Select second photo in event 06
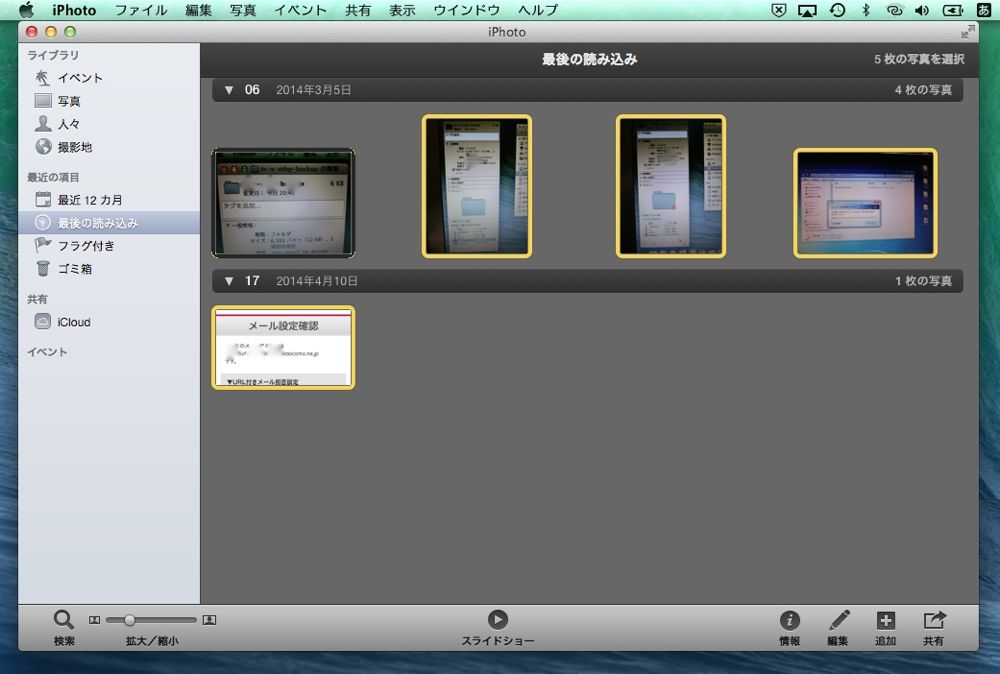Image resolution: width=1000 pixels, height=674 pixels. 476,186
